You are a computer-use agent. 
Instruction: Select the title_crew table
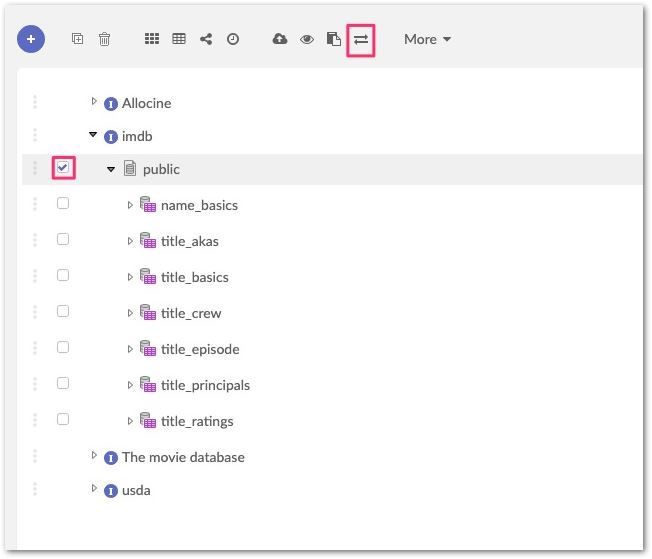[191, 313]
